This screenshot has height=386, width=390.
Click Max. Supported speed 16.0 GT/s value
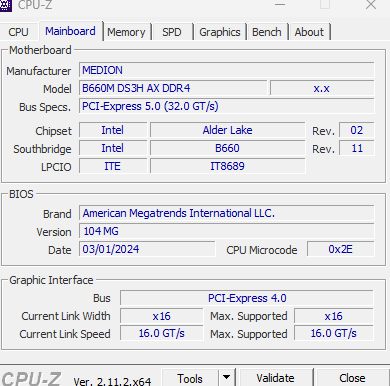coord(334,333)
